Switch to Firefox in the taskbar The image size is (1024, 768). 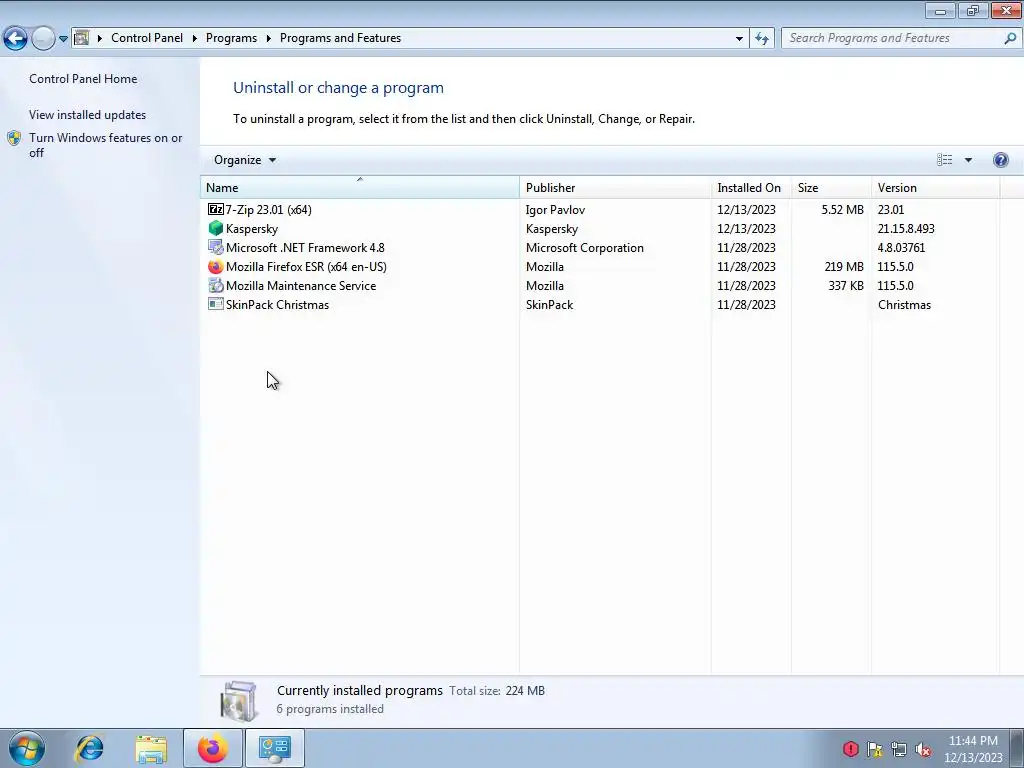pyautogui.click(x=213, y=748)
